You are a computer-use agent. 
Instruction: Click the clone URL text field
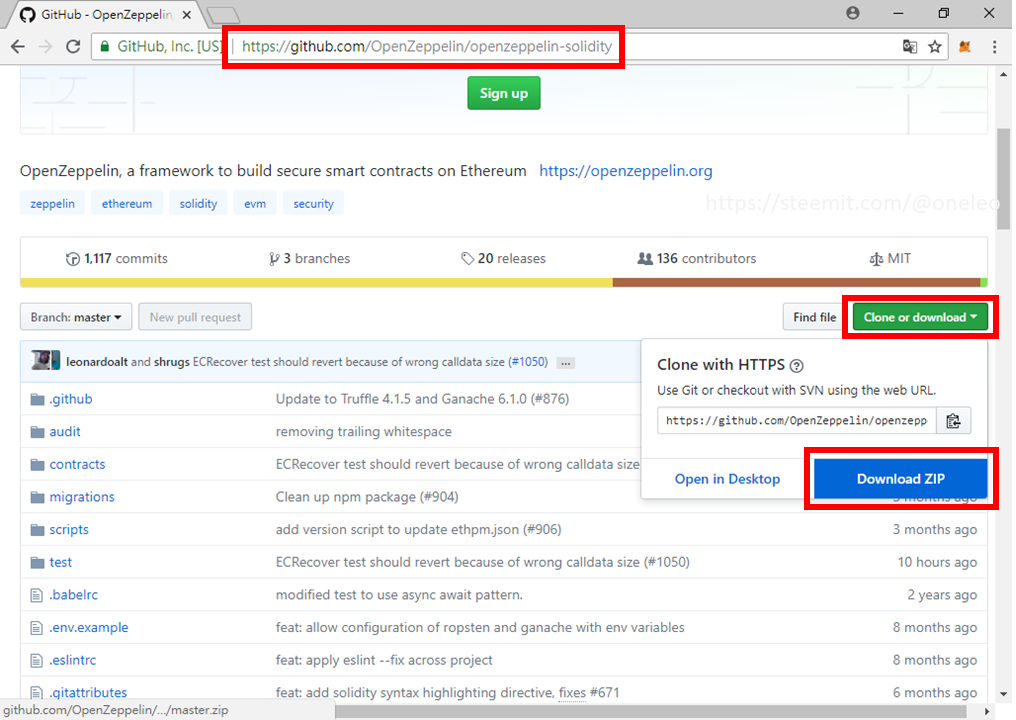click(x=797, y=421)
